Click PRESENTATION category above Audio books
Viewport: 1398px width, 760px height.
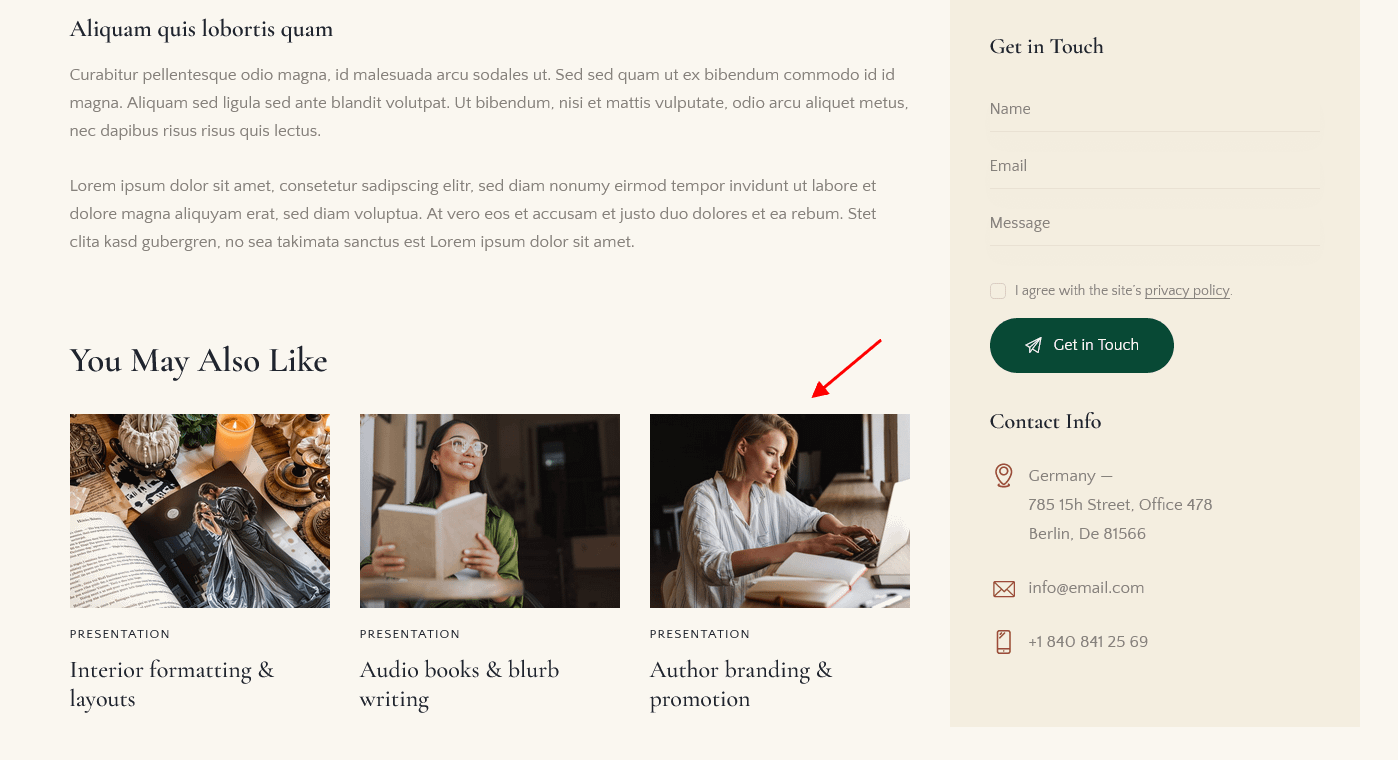(x=410, y=634)
